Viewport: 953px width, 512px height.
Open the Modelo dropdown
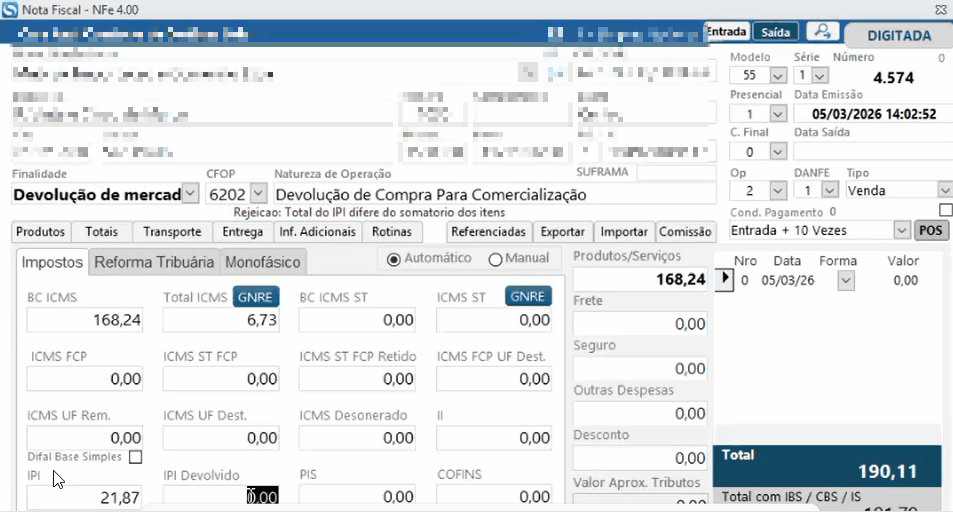778,75
